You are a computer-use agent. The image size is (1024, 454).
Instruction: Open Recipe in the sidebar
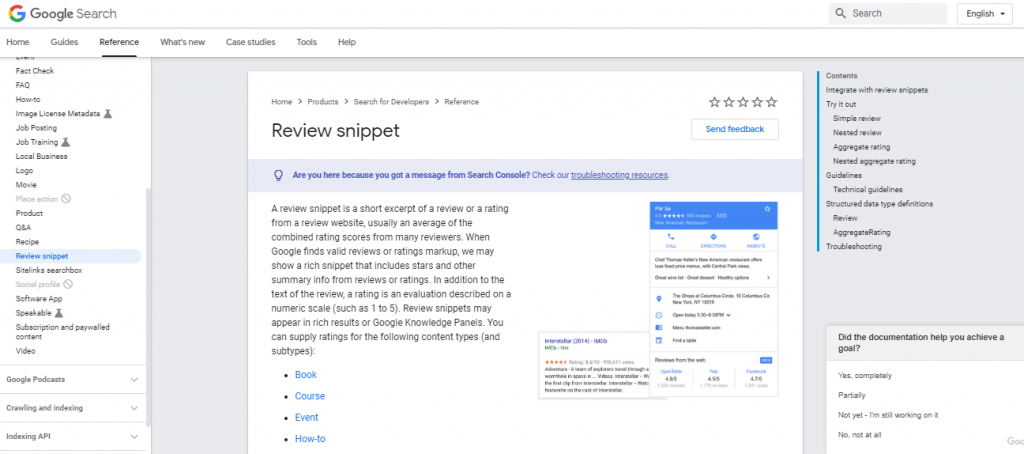[x=27, y=242]
